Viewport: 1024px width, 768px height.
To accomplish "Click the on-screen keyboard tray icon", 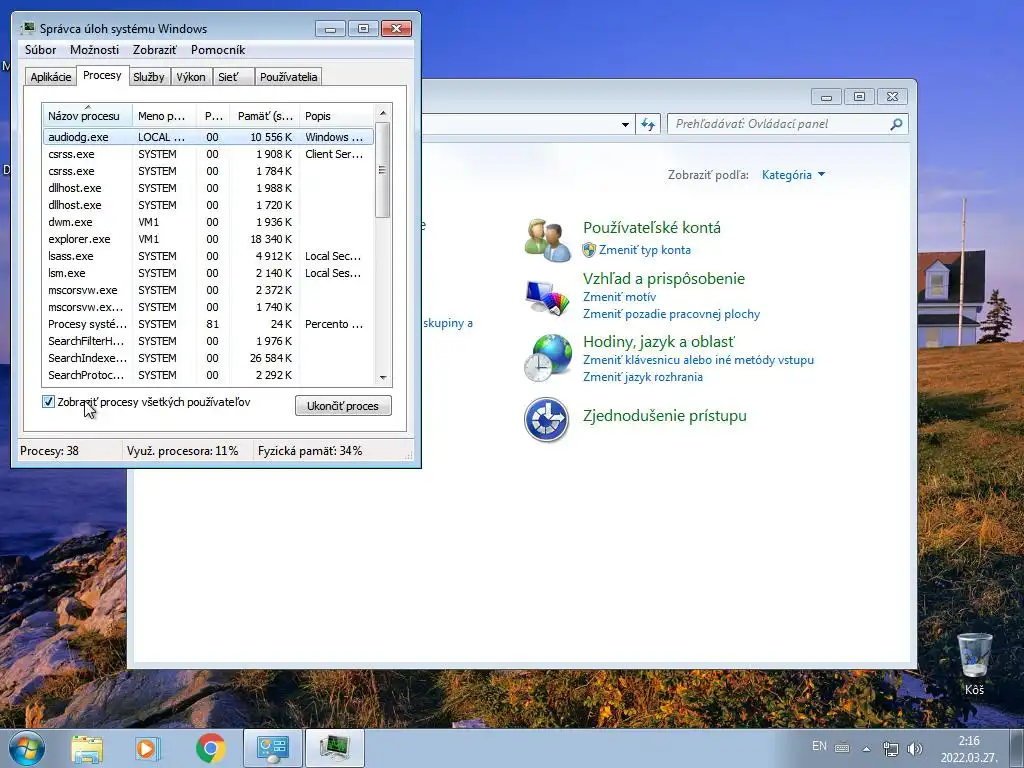I will pyautogui.click(x=842, y=748).
